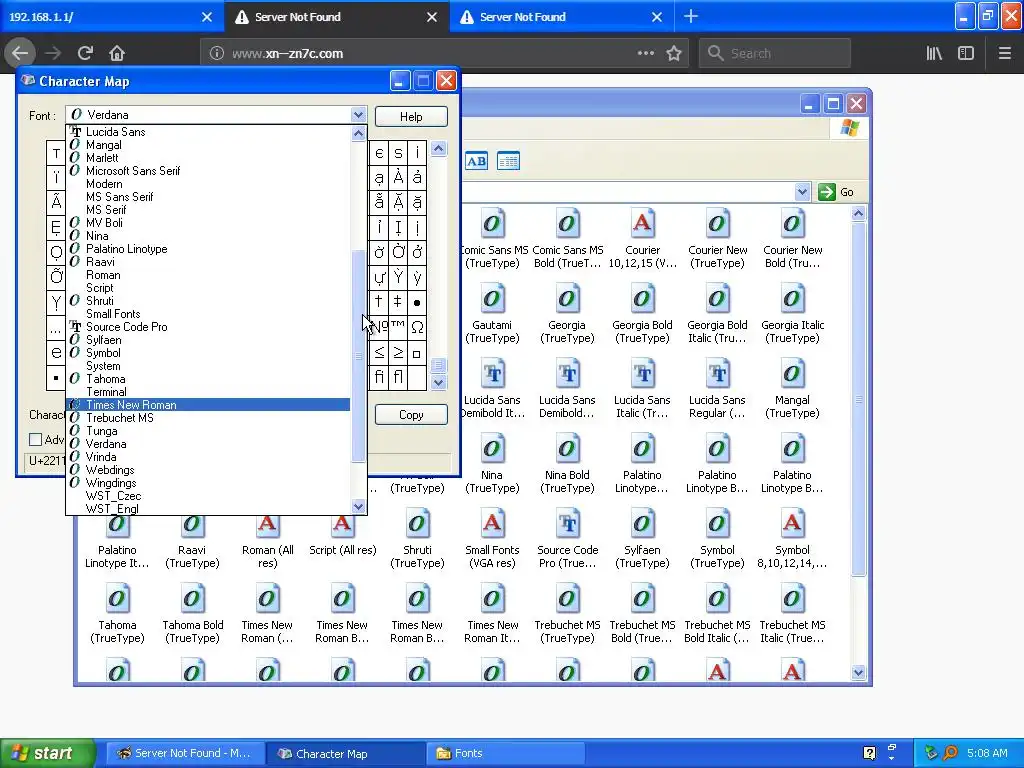Viewport: 1024px width, 768px height.
Task: Choose Palatino Linotype from the dropdown
Action: 208,249
